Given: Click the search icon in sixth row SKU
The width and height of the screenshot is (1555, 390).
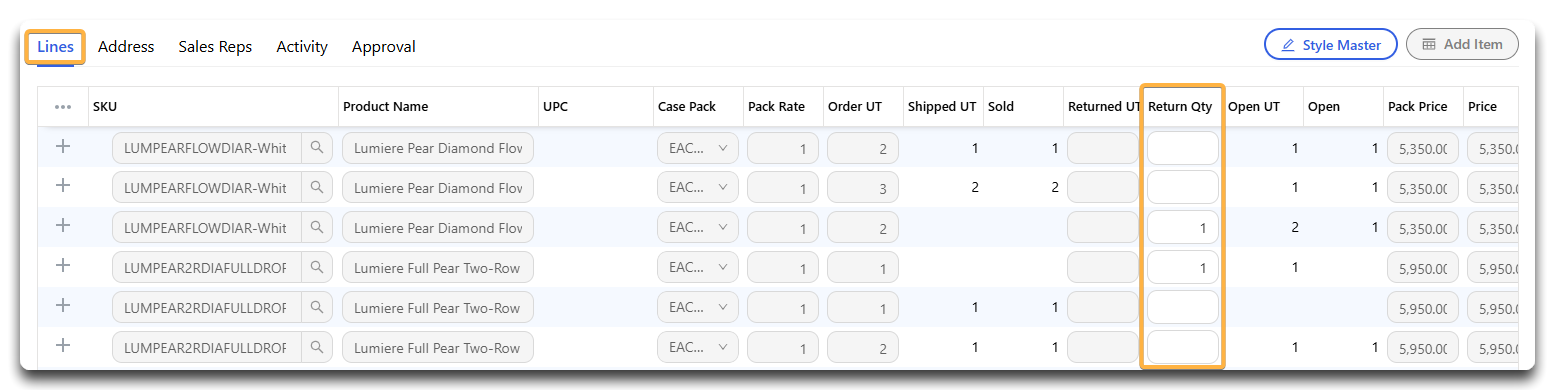Looking at the screenshot, I should [317, 348].
